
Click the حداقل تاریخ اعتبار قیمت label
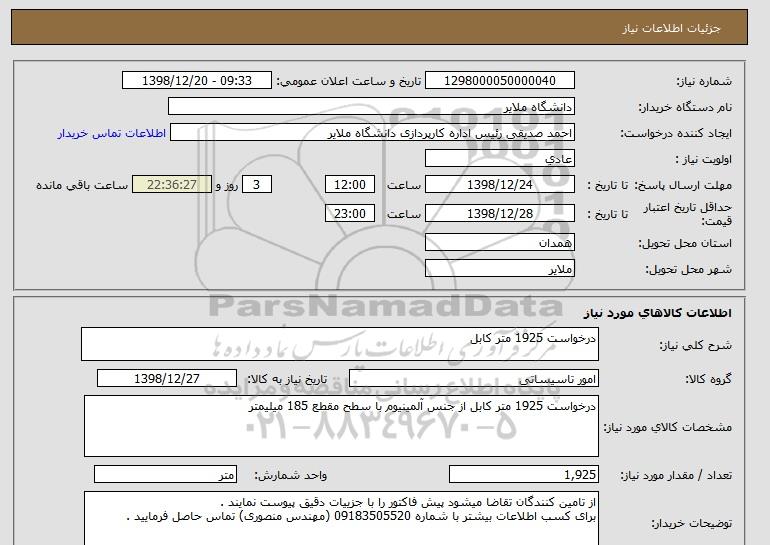pos(688,214)
